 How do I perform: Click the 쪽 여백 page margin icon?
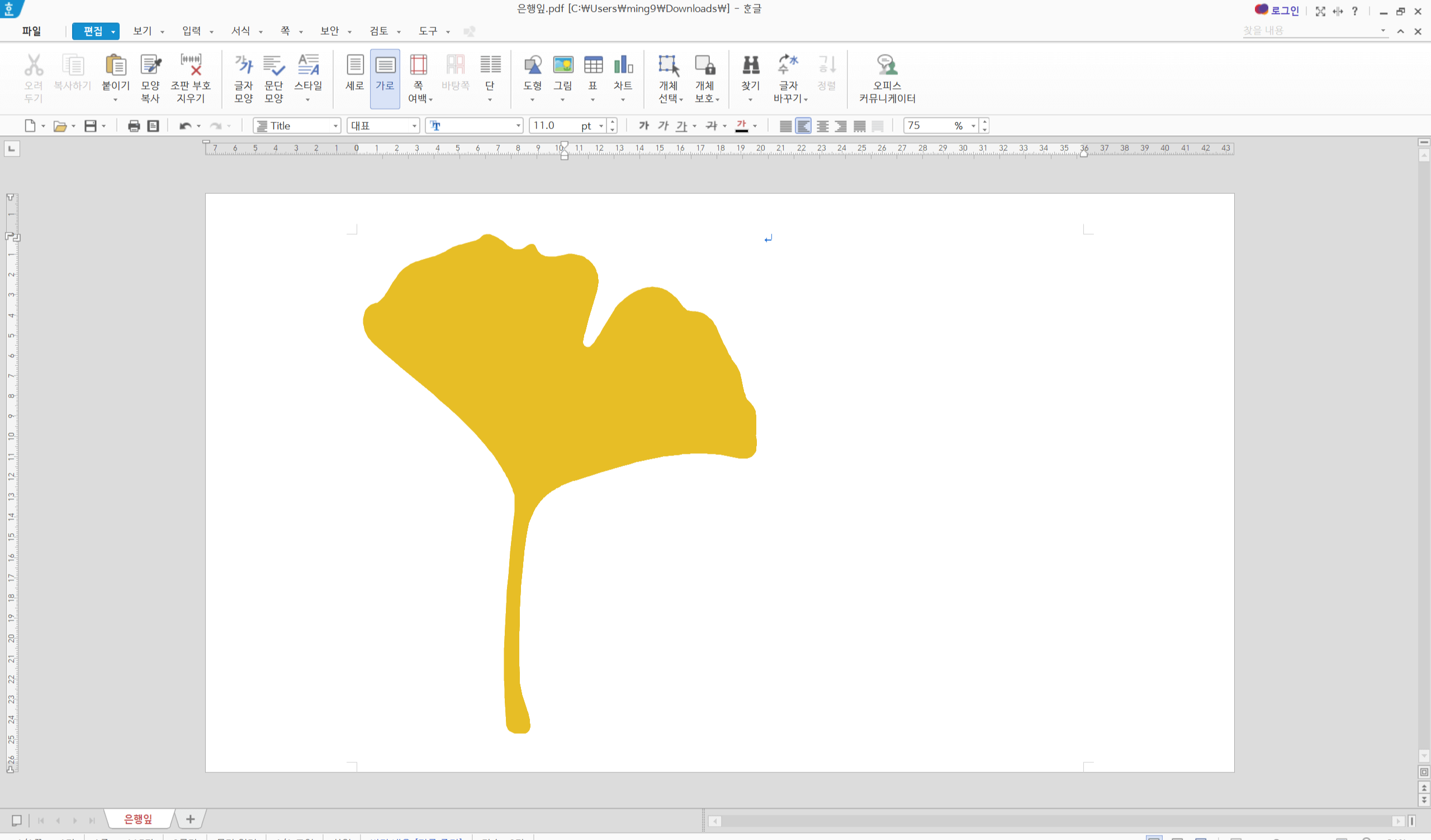tap(419, 66)
